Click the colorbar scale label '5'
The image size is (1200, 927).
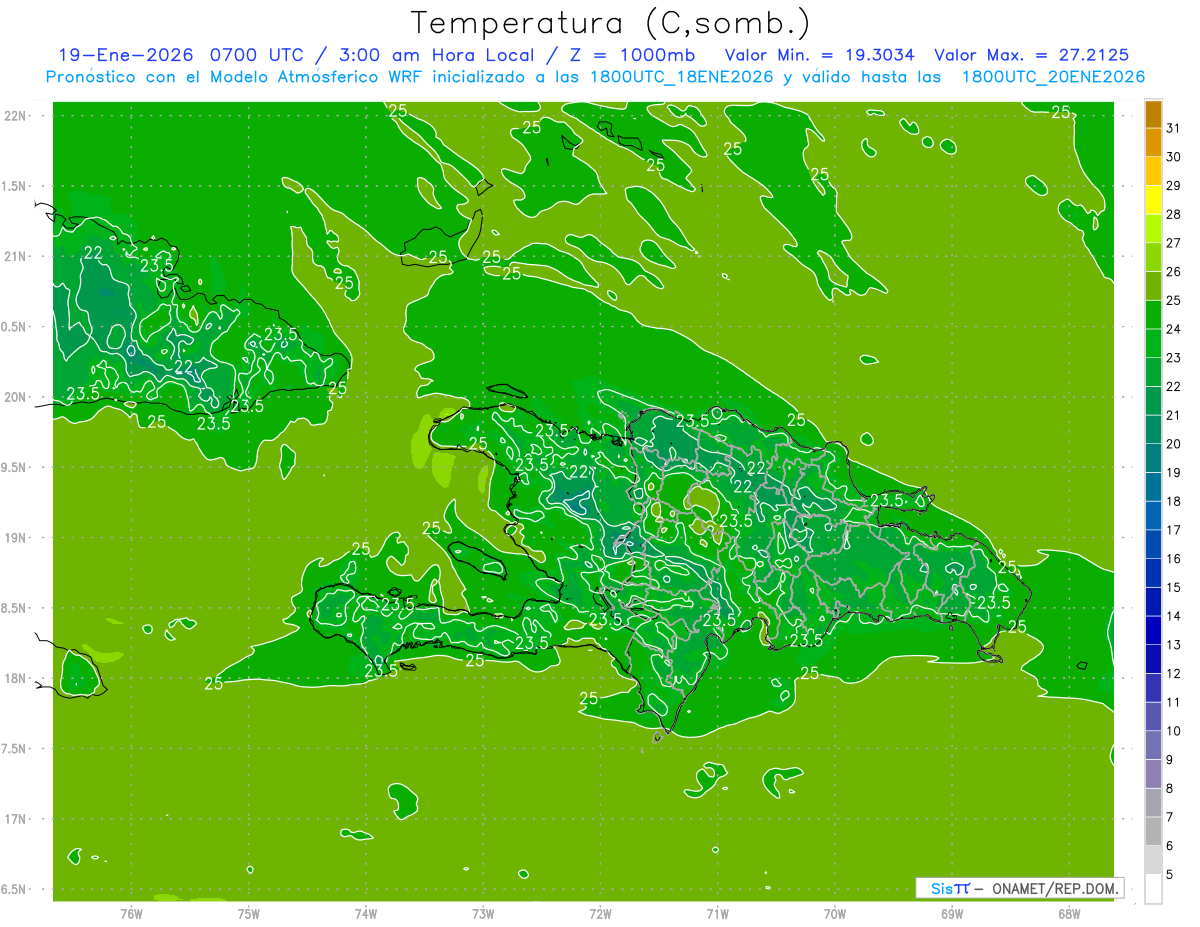pos(1170,874)
